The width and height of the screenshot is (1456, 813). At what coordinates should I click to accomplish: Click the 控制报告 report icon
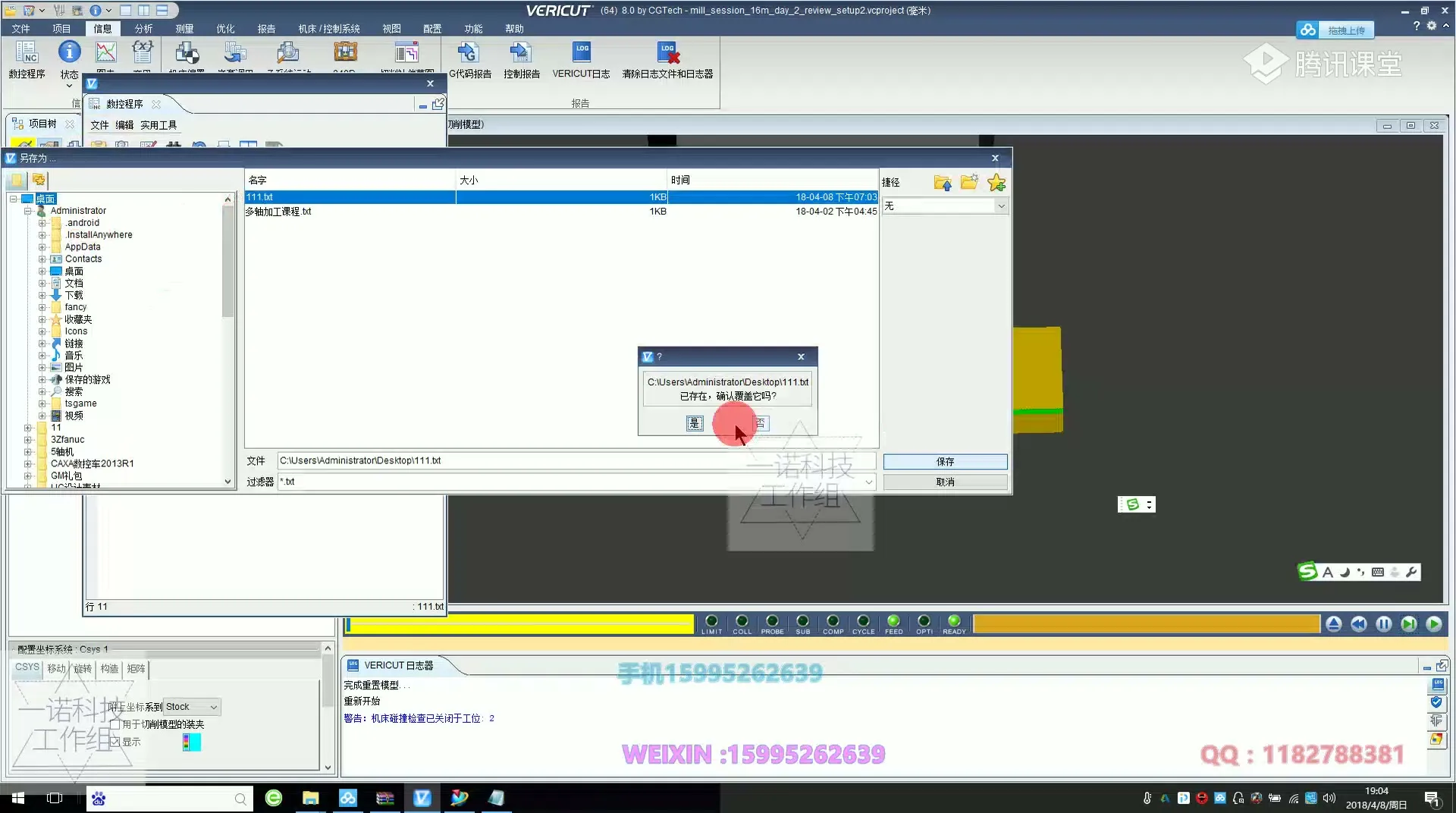(521, 53)
